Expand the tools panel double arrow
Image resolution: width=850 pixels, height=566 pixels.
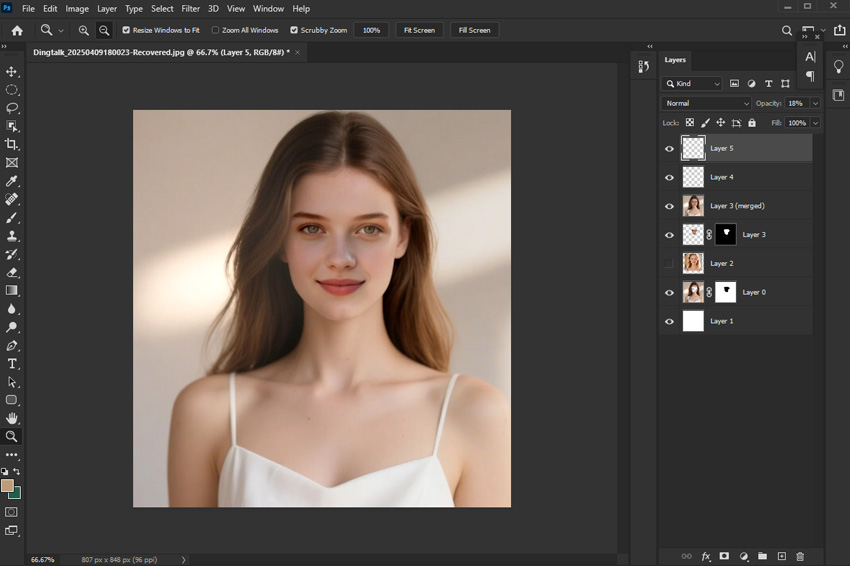(x=4, y=47)
